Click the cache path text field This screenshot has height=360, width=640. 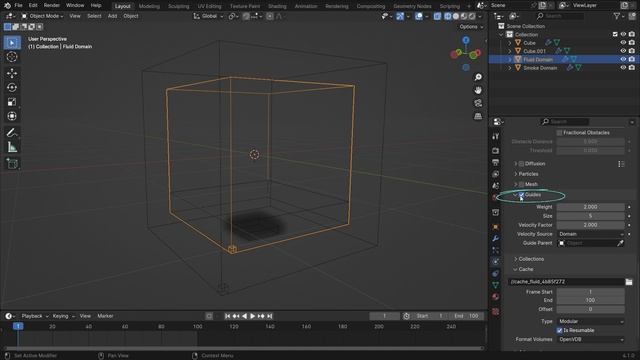pos(566,282)
